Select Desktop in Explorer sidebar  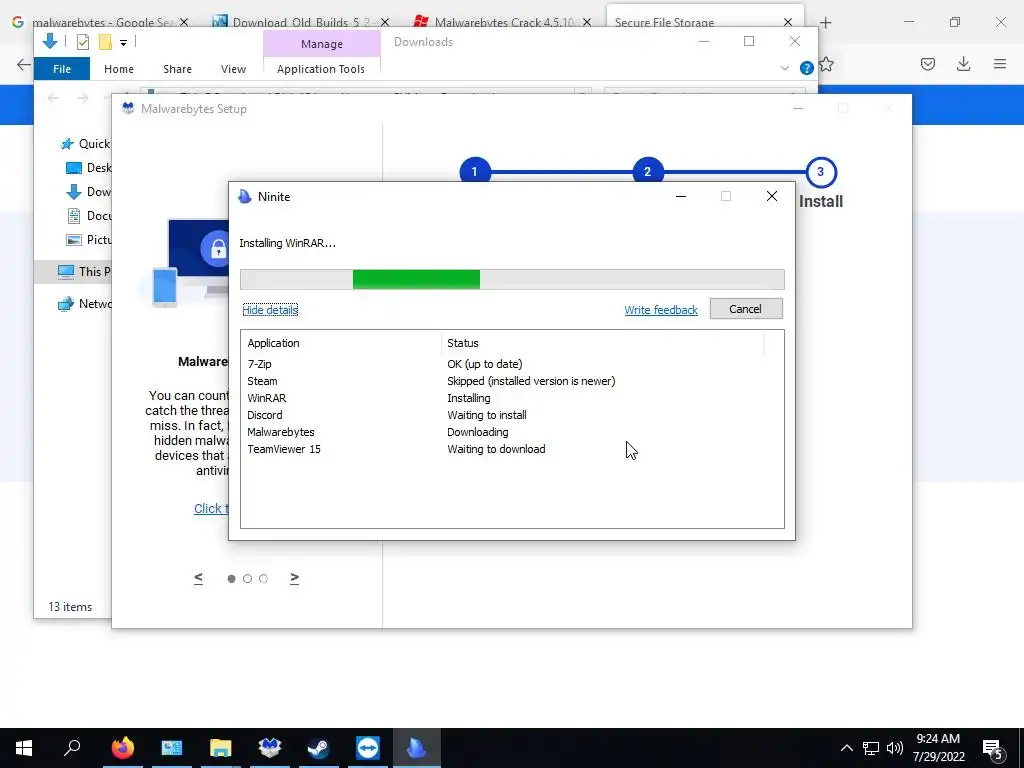(x=89, y=168)
